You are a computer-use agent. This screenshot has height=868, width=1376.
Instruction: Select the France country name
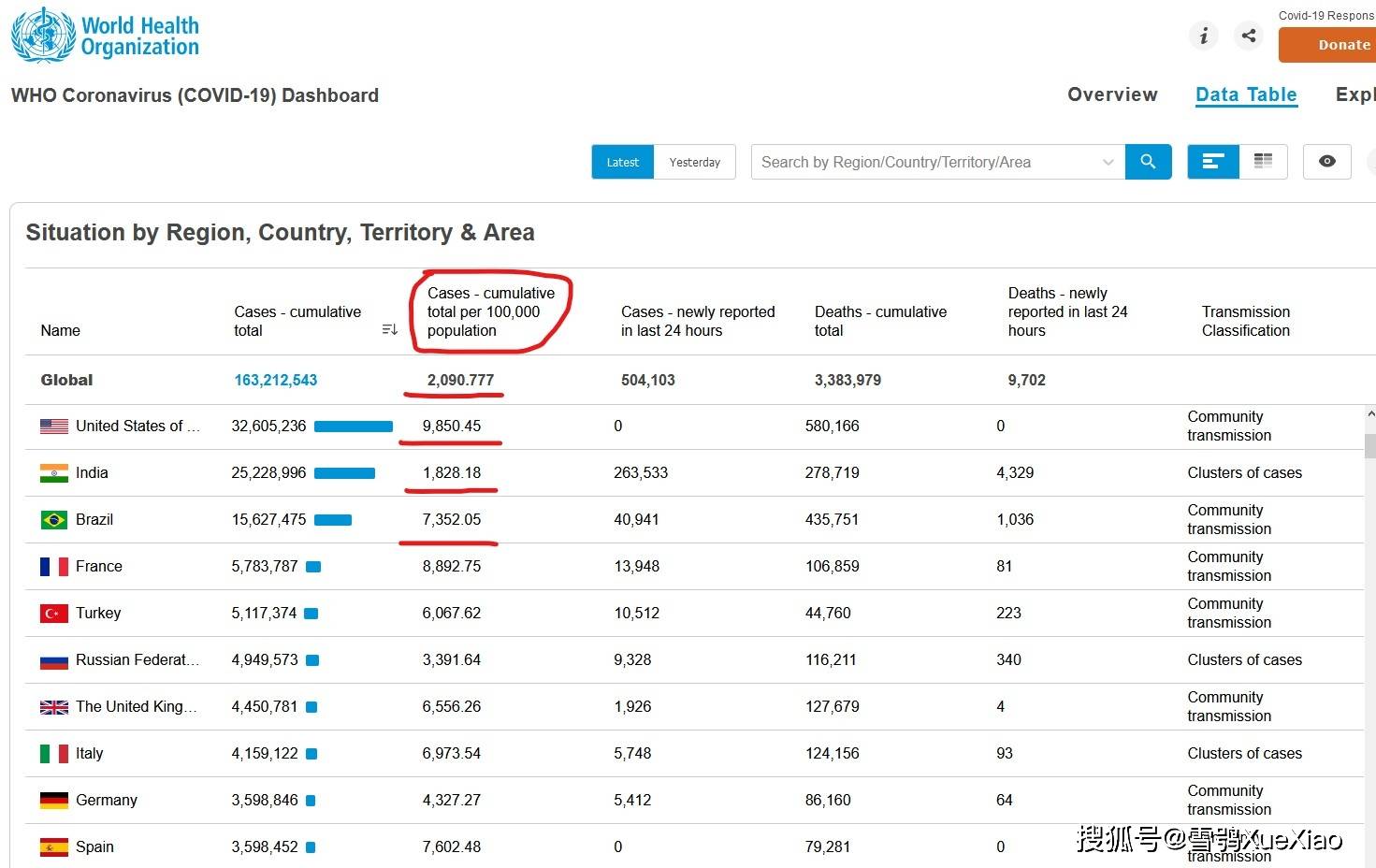coord(99,567)
